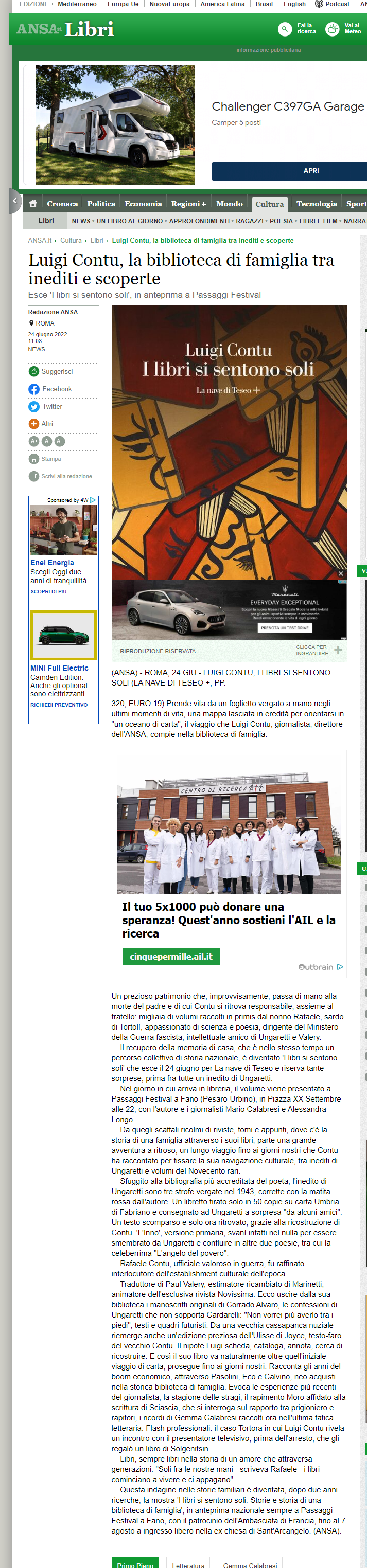Click MINI Full Electric ad title
Image resolution: width=367 pixels, height=1568 pixels.
tap(59, 669)
